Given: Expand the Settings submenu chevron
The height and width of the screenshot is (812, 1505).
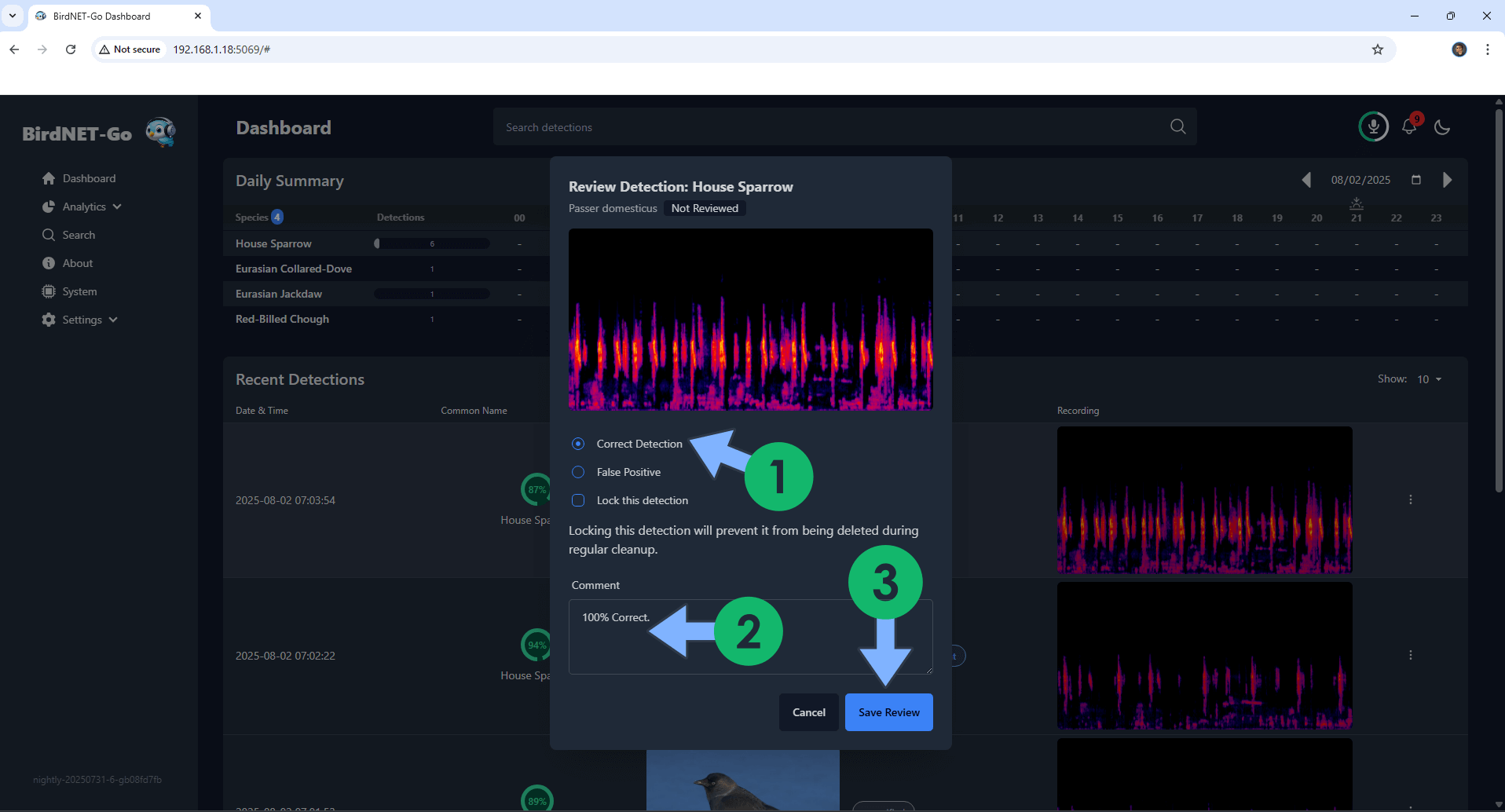Looking at the screenshot, I should (113, 320).
